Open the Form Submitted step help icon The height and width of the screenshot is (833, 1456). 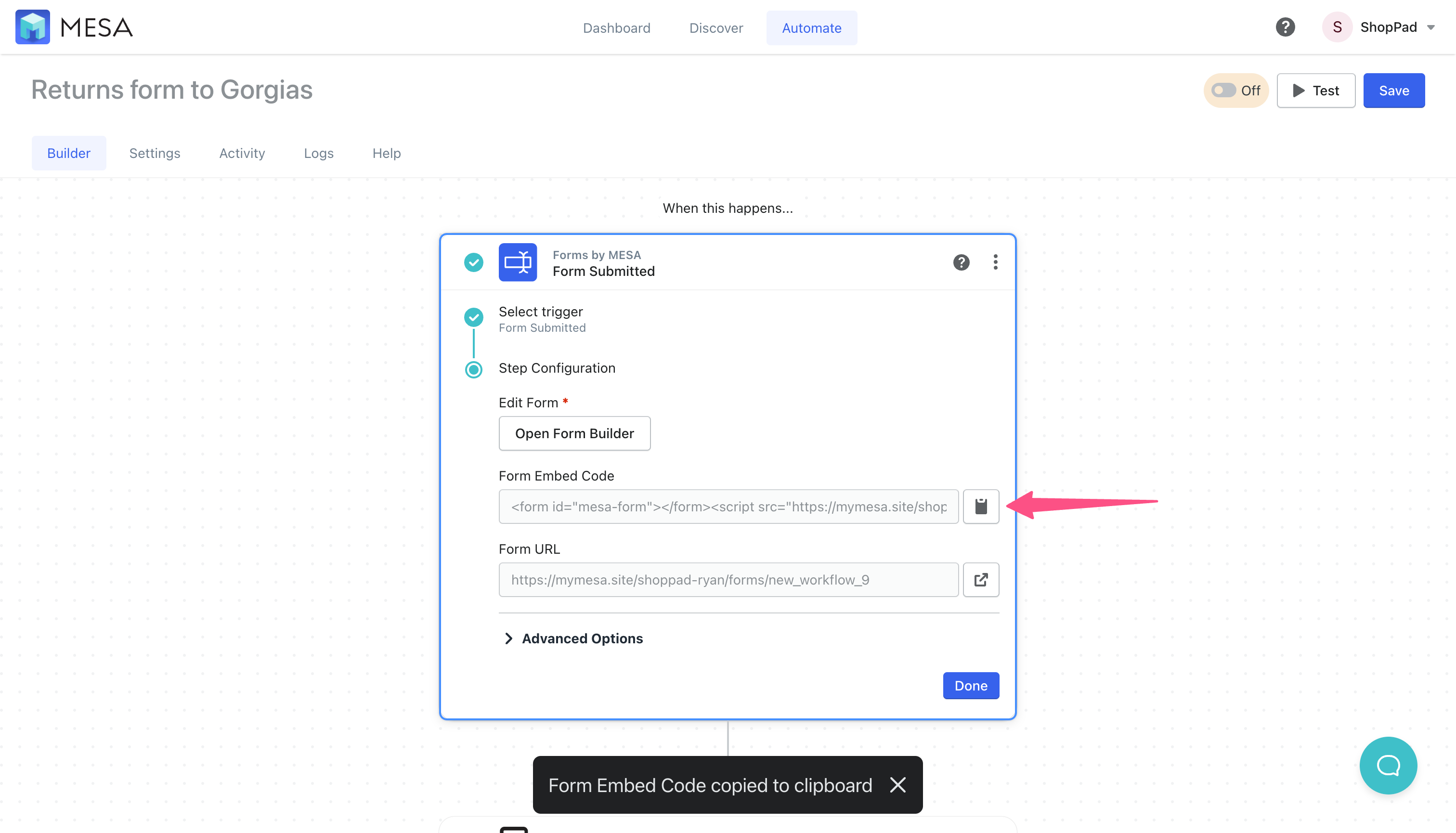[x=961, y=262]
